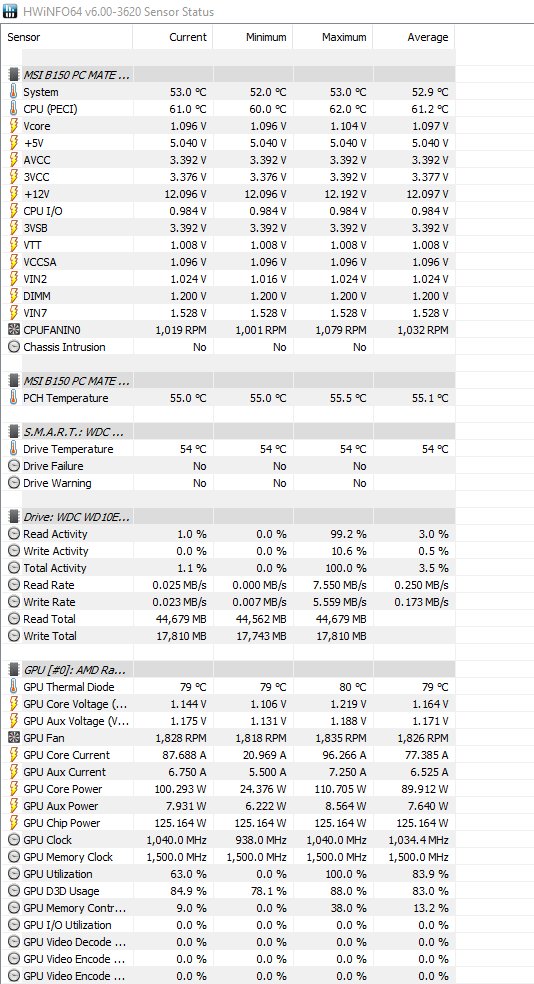Click the icon beside GPU Utilization
Image resolution: width=534 pixels, height=984 pixels.
click(14, 874)
